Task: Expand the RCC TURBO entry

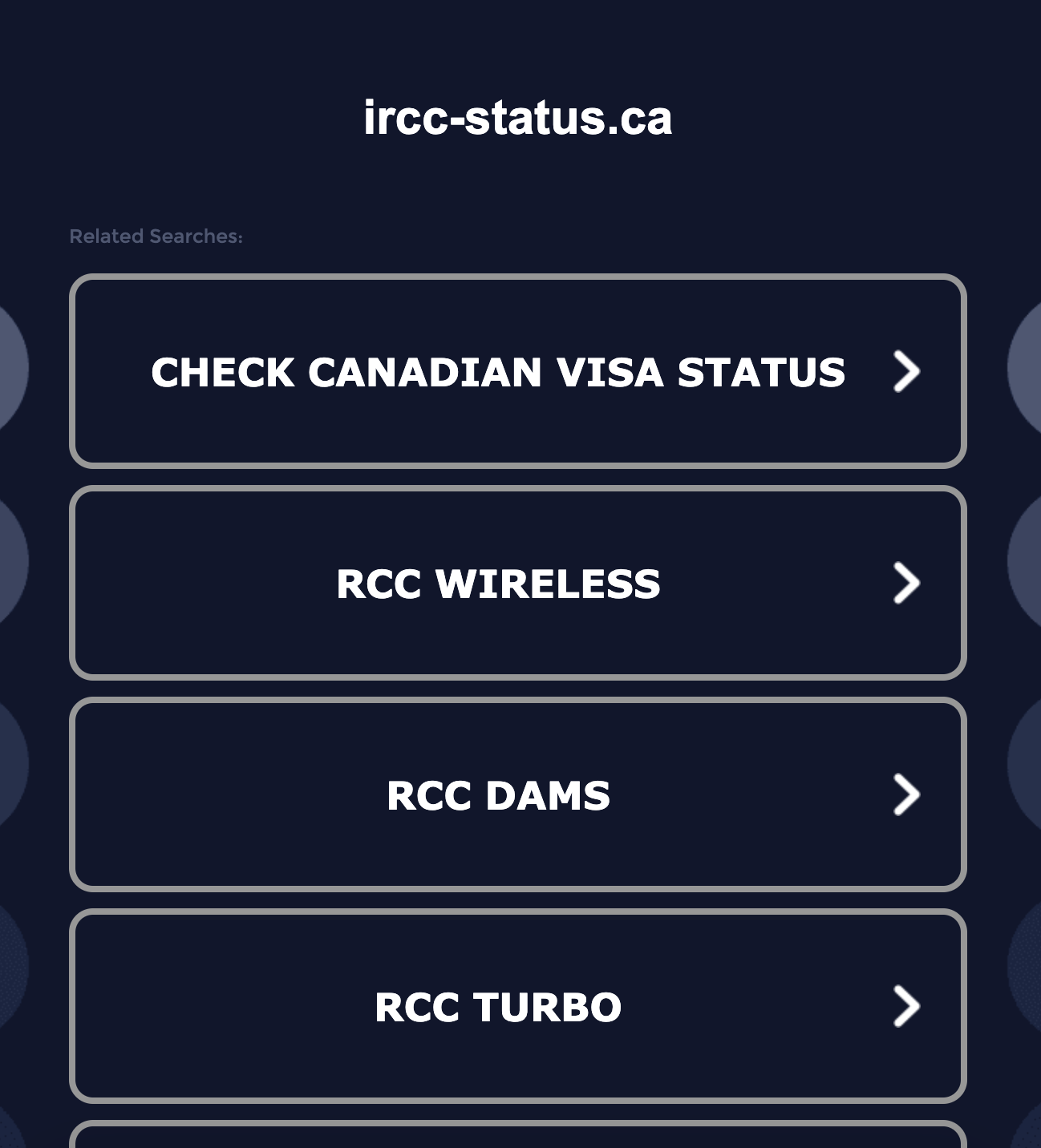Action: tap(520, 1007)
